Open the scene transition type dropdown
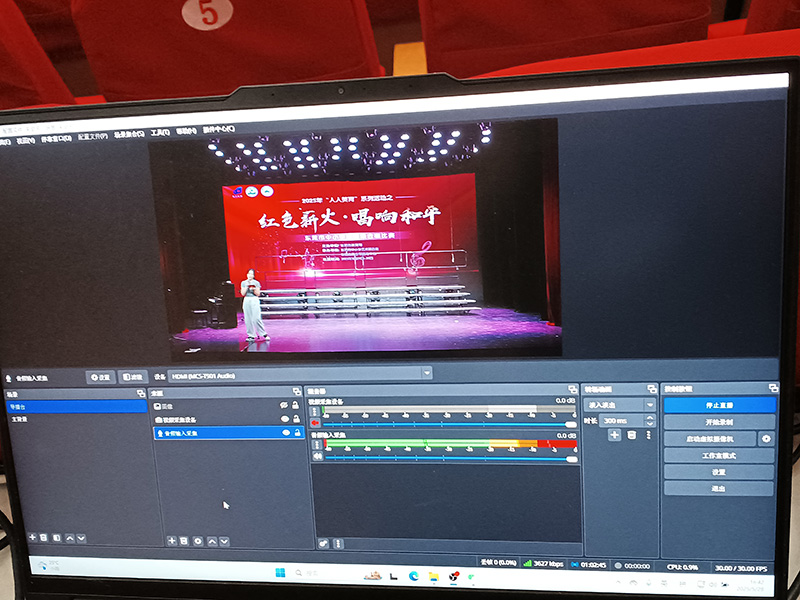The image size is (800, 600). [650, 405]
